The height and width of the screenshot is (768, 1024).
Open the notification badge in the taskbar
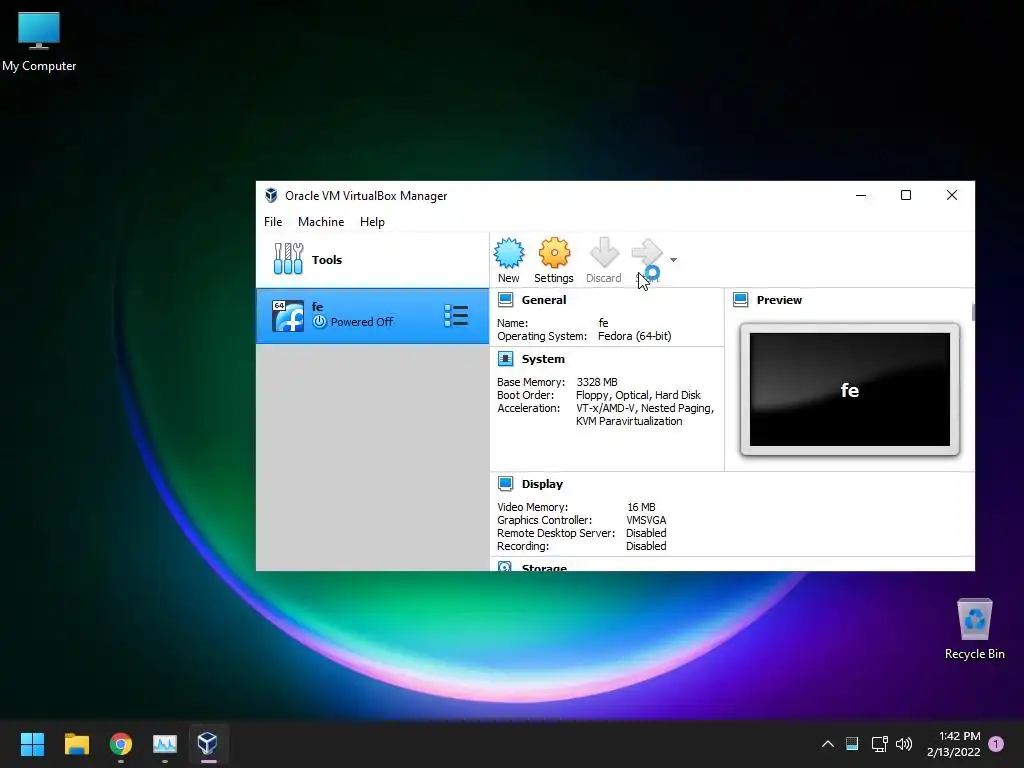996,744
